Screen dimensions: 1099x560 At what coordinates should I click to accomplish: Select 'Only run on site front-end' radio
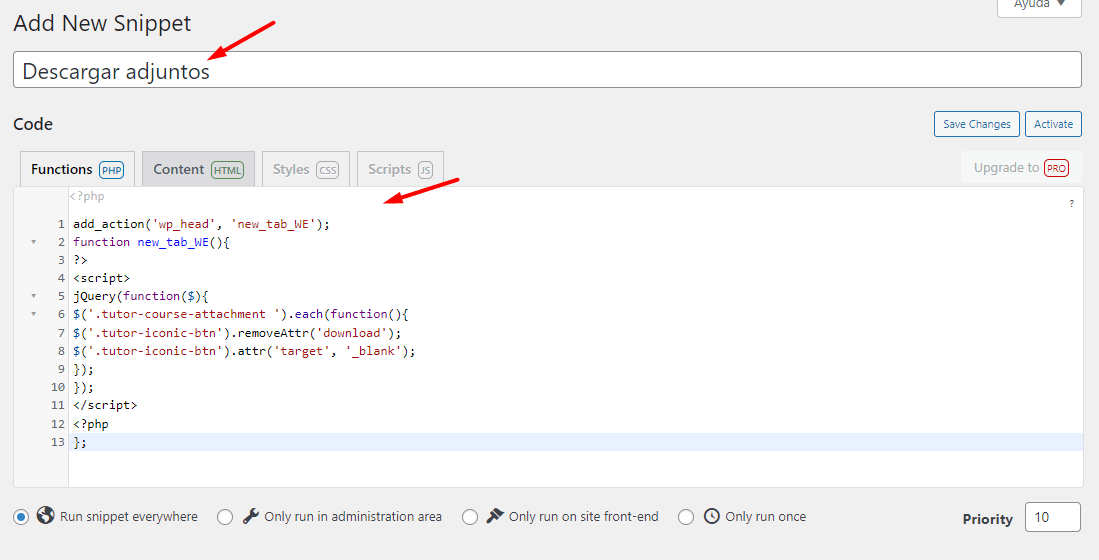click(470, 517)
